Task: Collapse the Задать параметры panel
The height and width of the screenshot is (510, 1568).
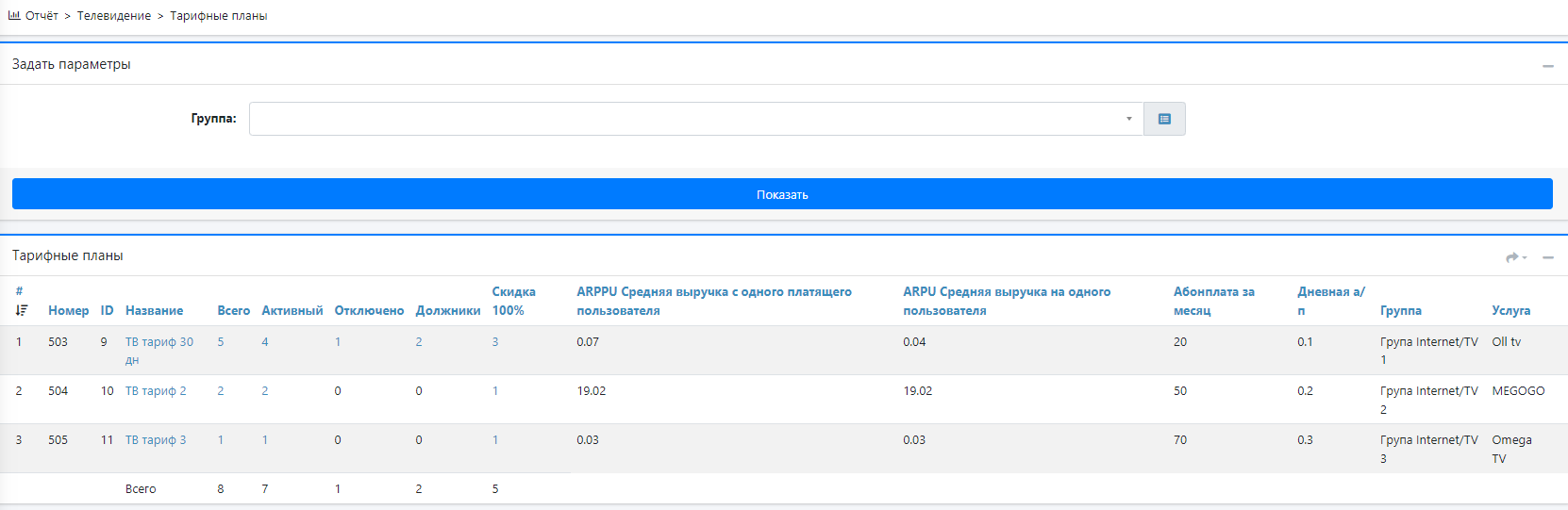Action: click(x=1547, y=66)
